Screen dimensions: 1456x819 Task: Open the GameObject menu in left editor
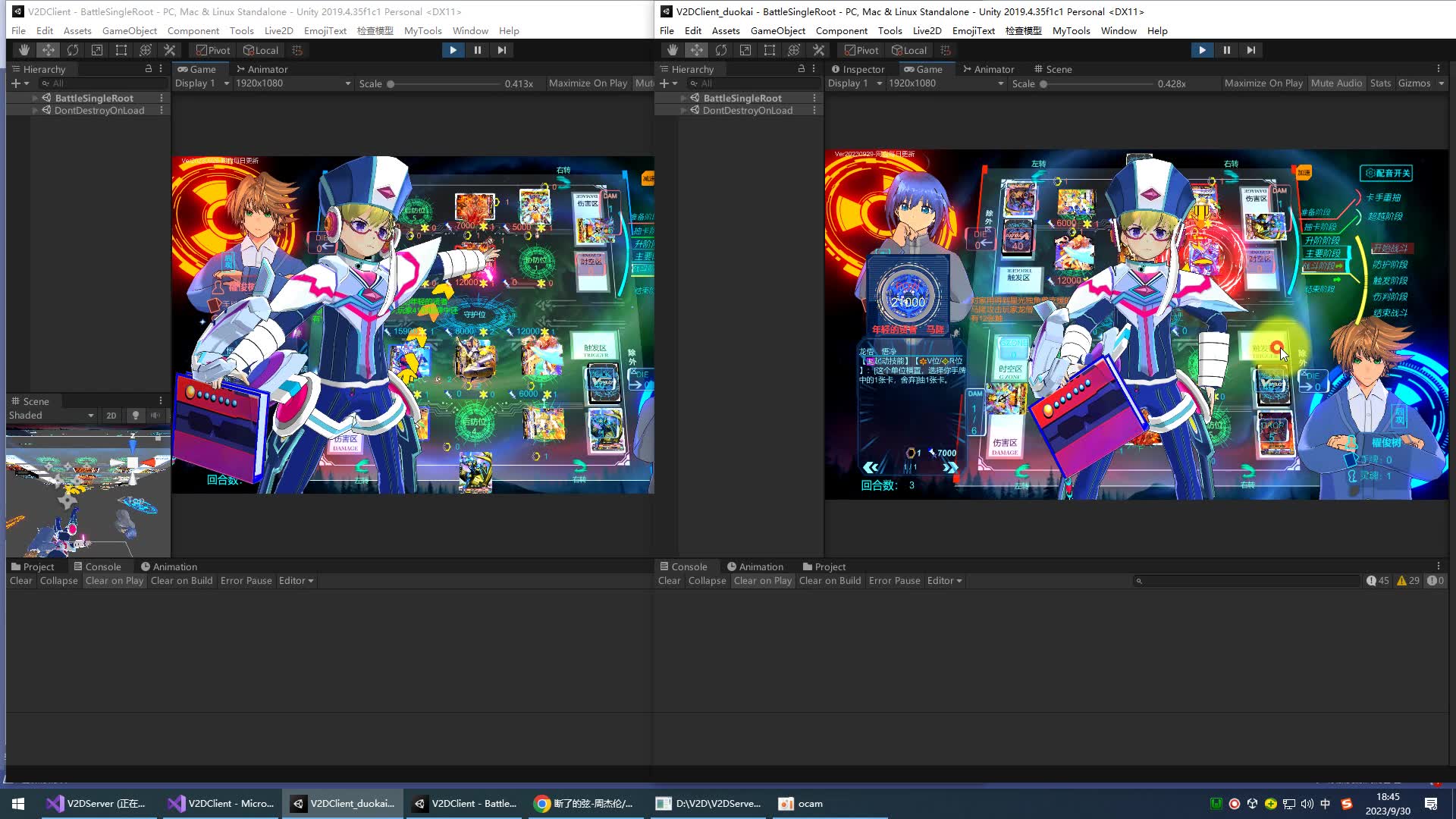click(130, 31)
